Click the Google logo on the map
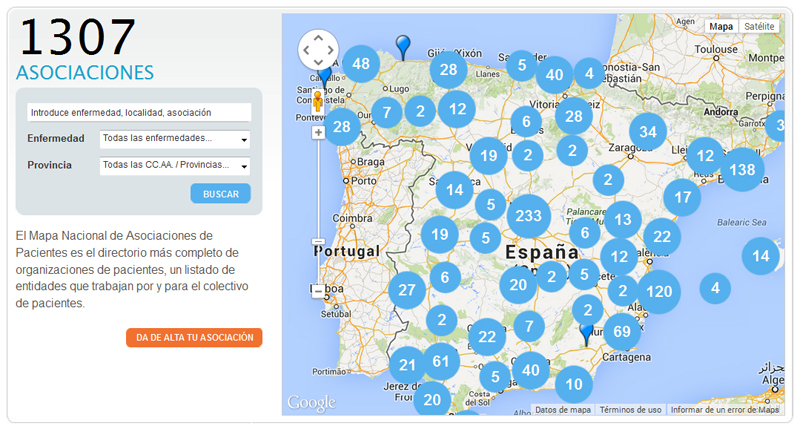 click(x=312, y=403)
